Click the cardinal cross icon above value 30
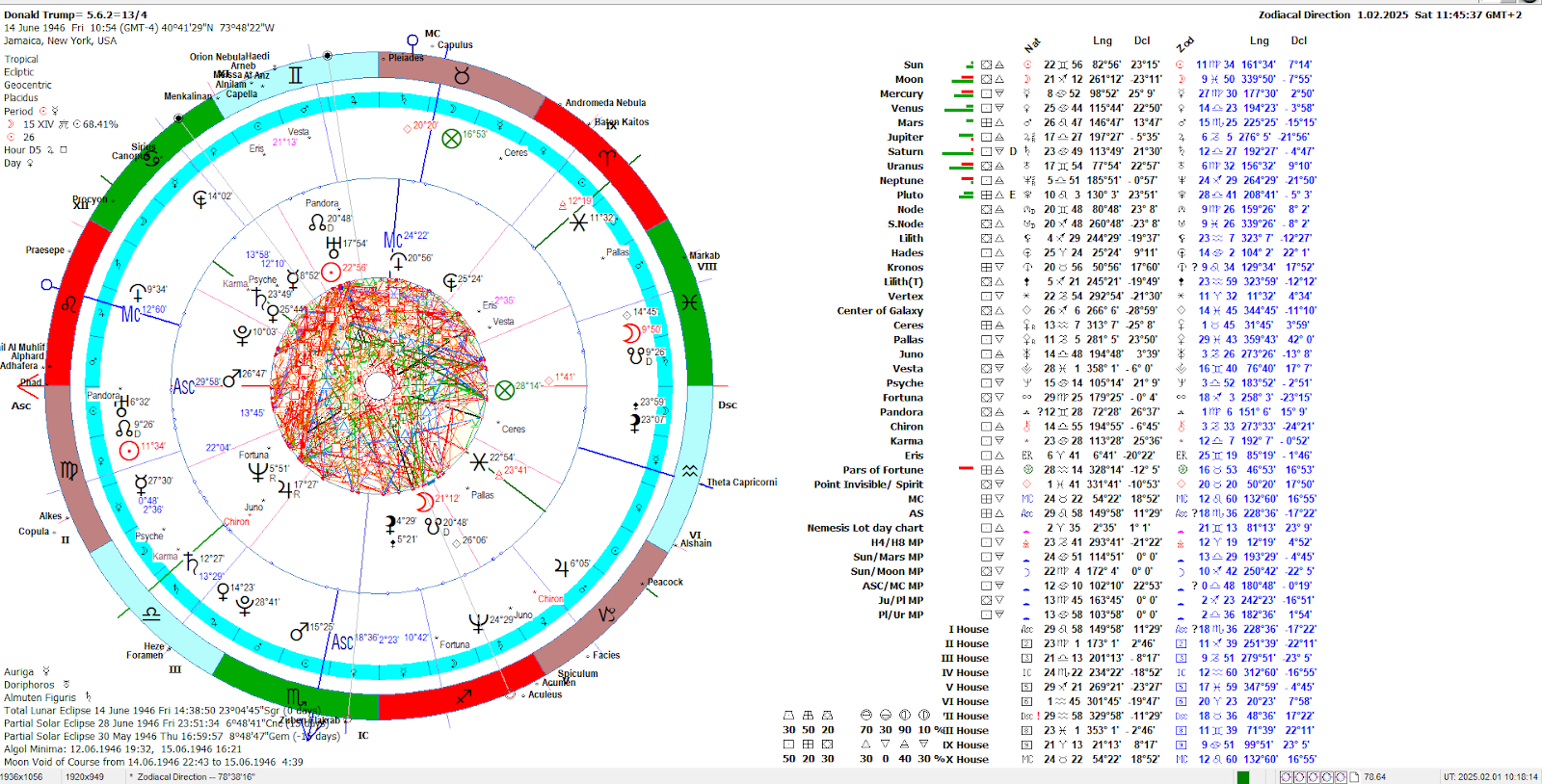Image resolution: width=1542 pixels, height=784 pixels. (x=789, y=716)
